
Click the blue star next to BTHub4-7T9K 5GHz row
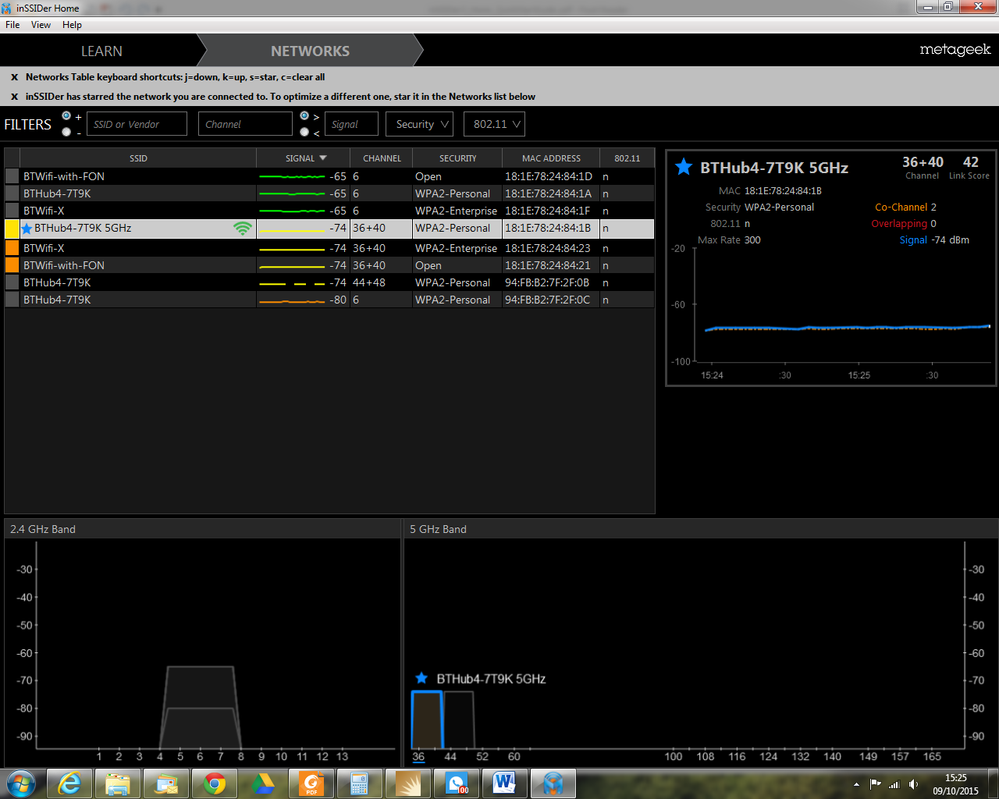pyautogui.click(x=27, y=229)
